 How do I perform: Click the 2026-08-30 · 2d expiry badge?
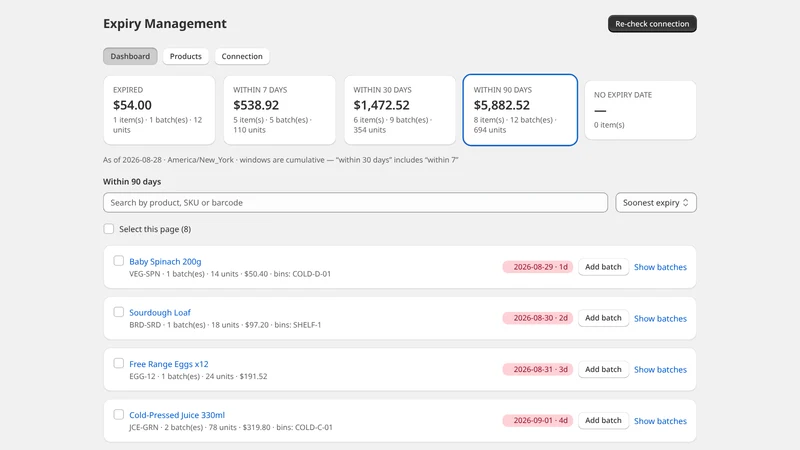click(538, 318)
